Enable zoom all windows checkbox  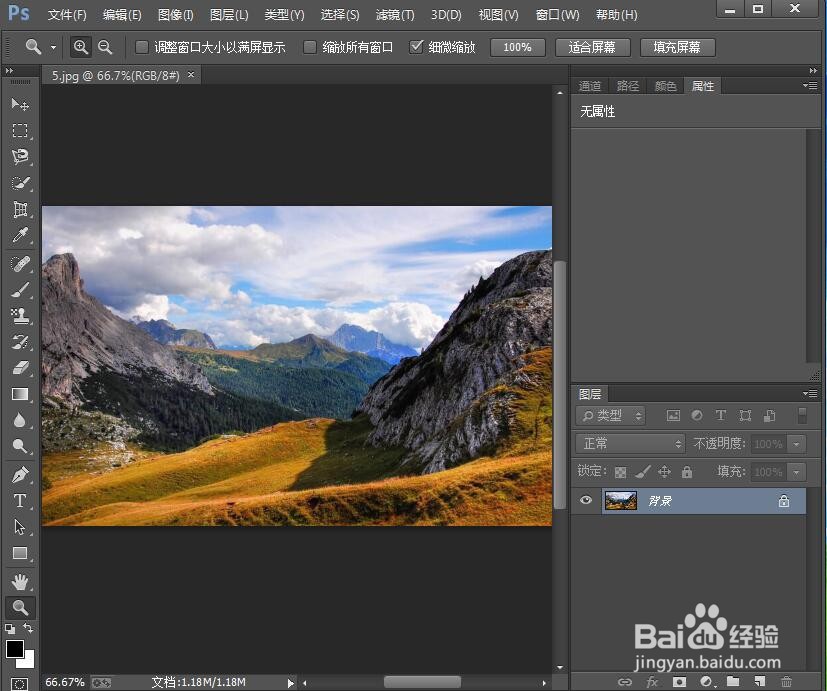click(x=310, y=47)
